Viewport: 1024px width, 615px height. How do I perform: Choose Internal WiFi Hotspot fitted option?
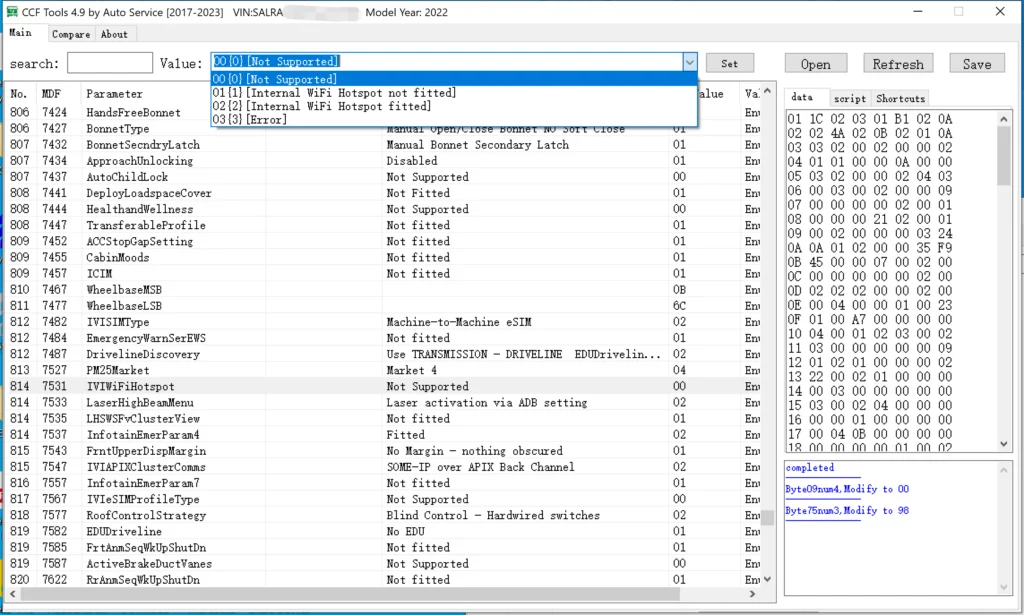[454, 106]
